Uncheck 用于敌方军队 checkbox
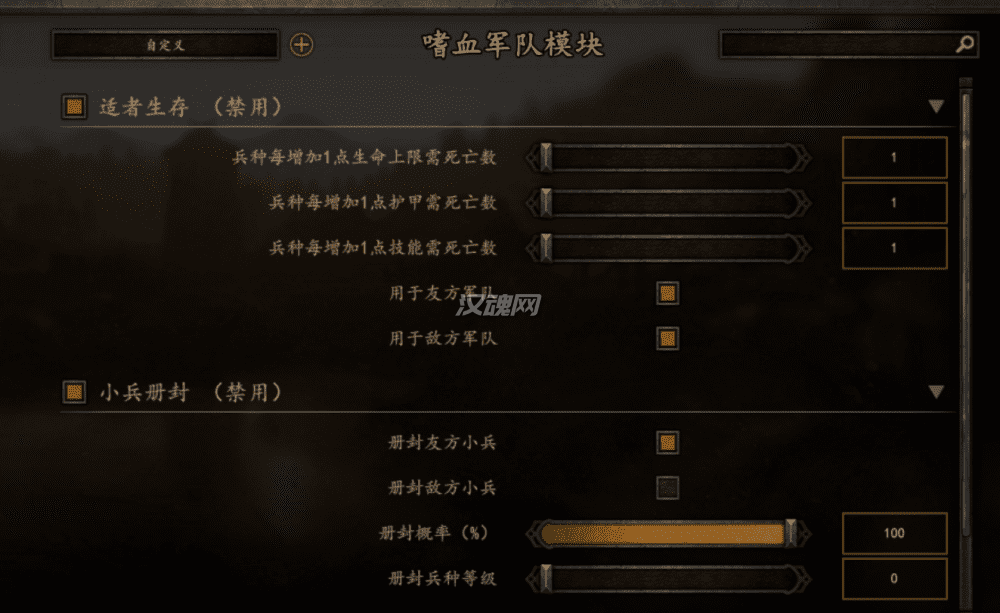Image resolution: width=1000 pixels, height=613 pixels. coord(668,339)
